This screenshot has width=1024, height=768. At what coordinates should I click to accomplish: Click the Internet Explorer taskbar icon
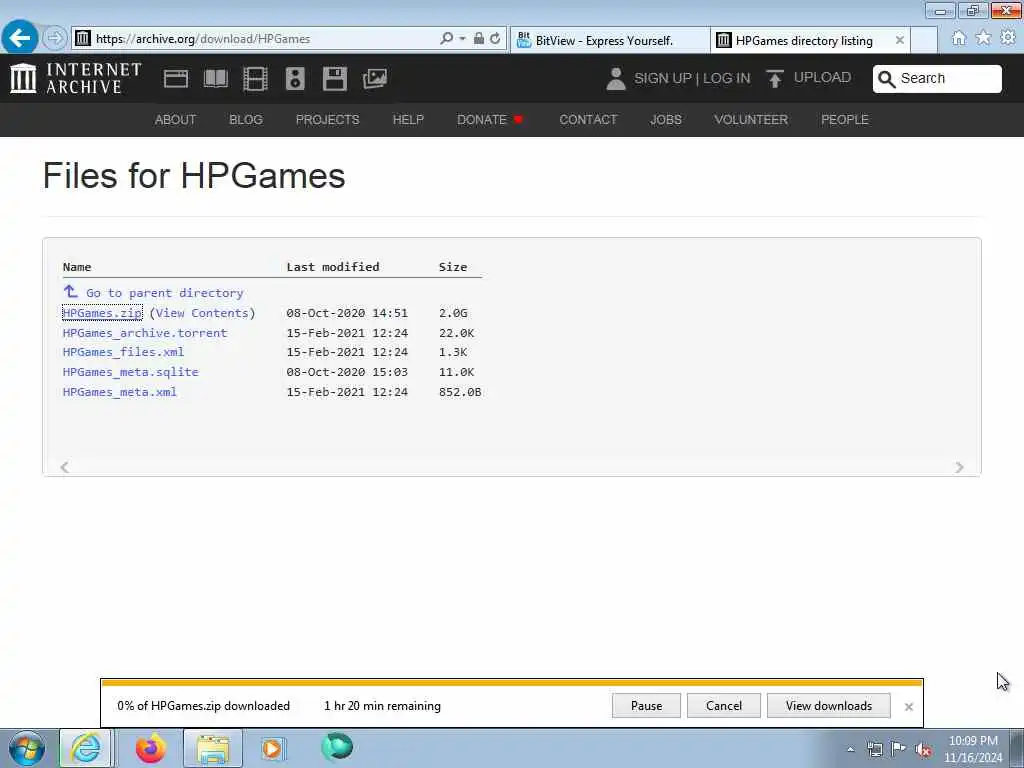(86, 748)
